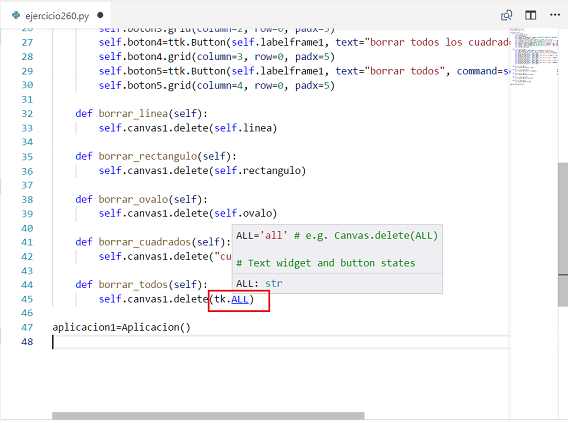
Task: Click 'self.boton4.grid' on line 28
Action: click(x=145, y=57)
